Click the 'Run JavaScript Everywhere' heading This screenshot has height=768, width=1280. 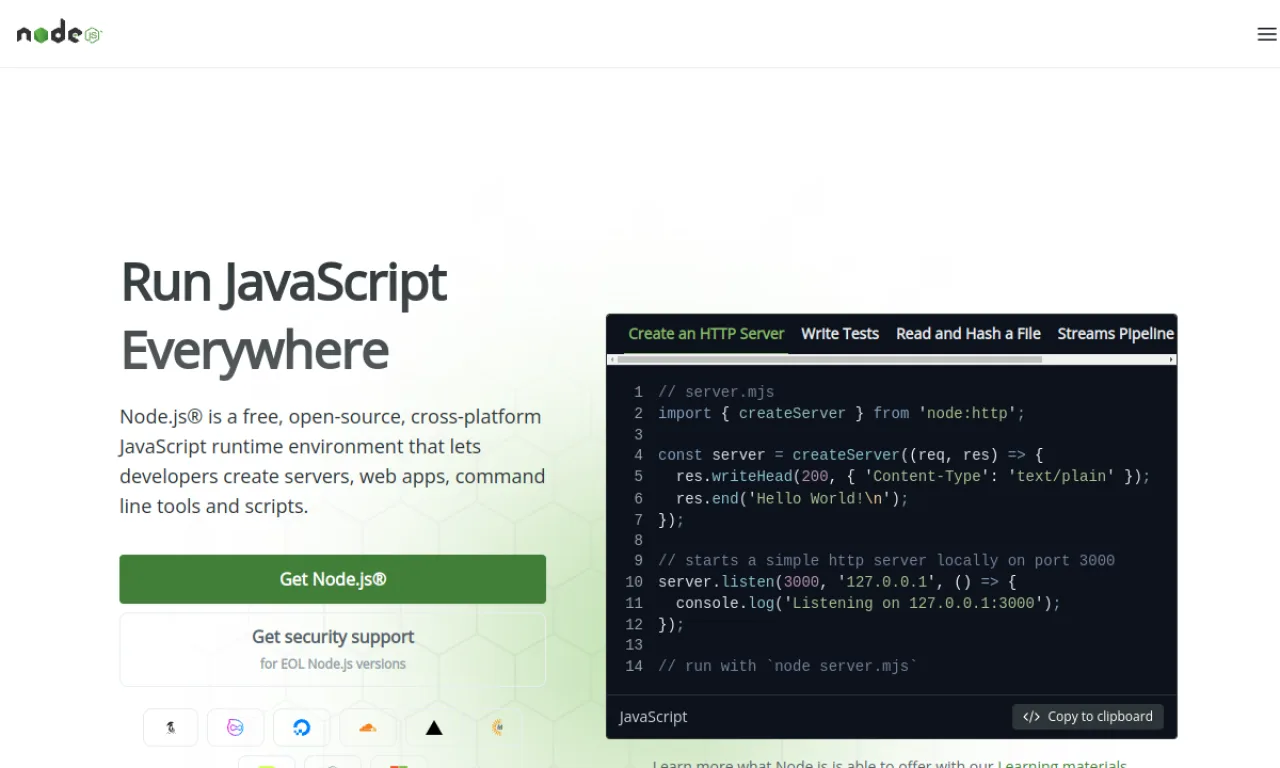(283, 316)
